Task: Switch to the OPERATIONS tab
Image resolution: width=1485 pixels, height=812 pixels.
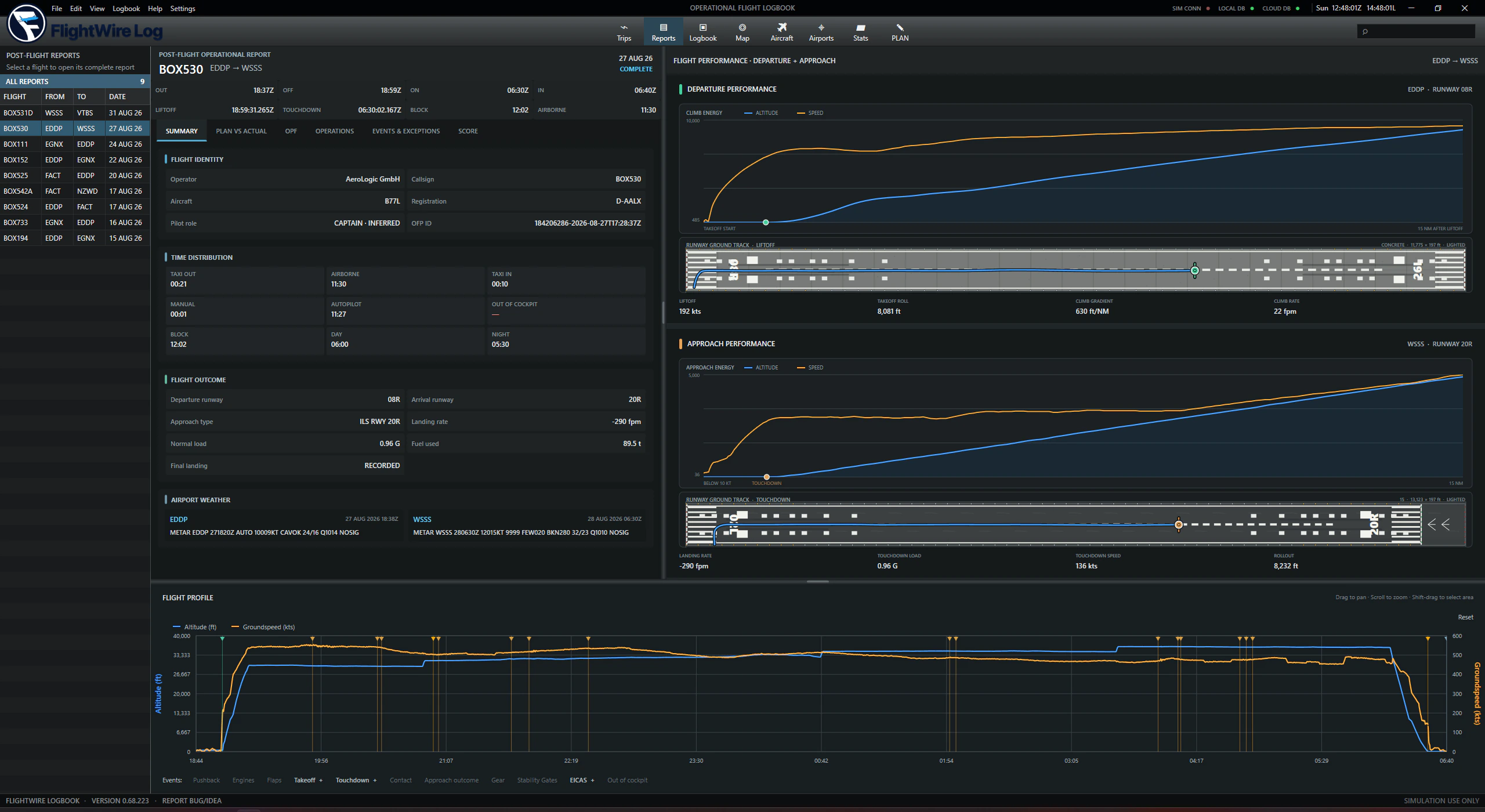Action: [x=335, y=131]
